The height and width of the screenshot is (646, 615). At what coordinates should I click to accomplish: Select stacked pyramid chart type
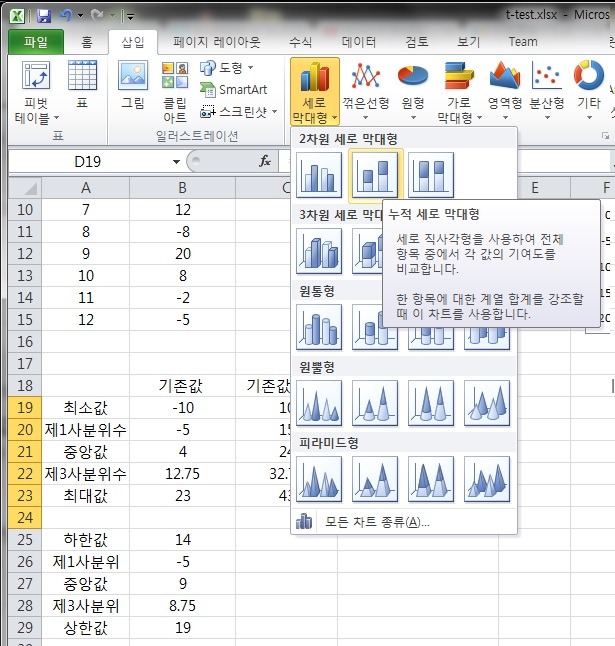click(x=375, y=479)
